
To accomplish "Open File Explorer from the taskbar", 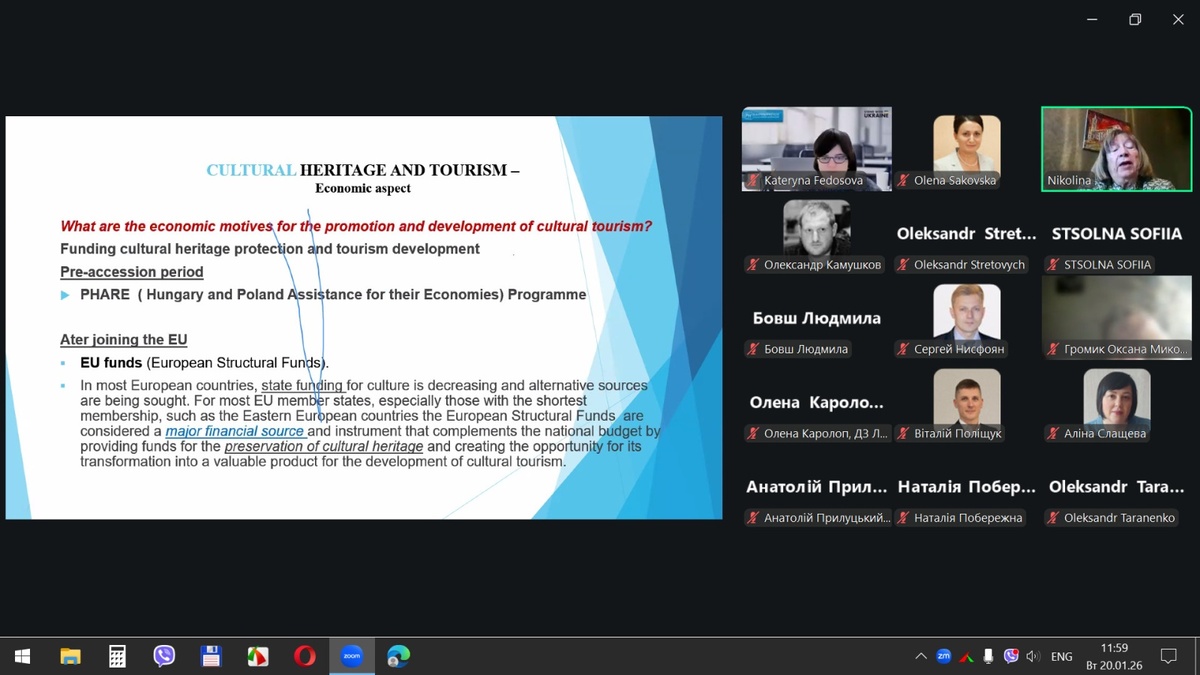I will click(x=70, y=656).
